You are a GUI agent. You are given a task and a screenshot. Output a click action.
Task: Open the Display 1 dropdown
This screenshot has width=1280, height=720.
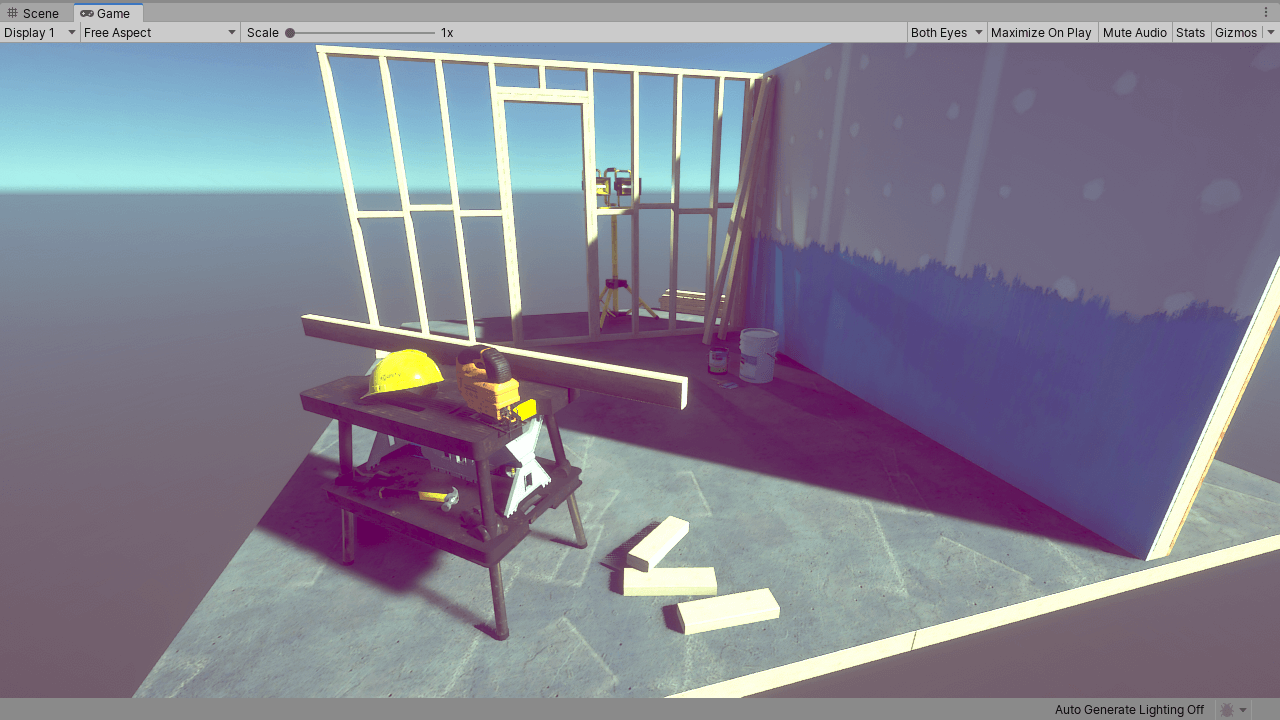pyautogui.click(x=40, y=32)
